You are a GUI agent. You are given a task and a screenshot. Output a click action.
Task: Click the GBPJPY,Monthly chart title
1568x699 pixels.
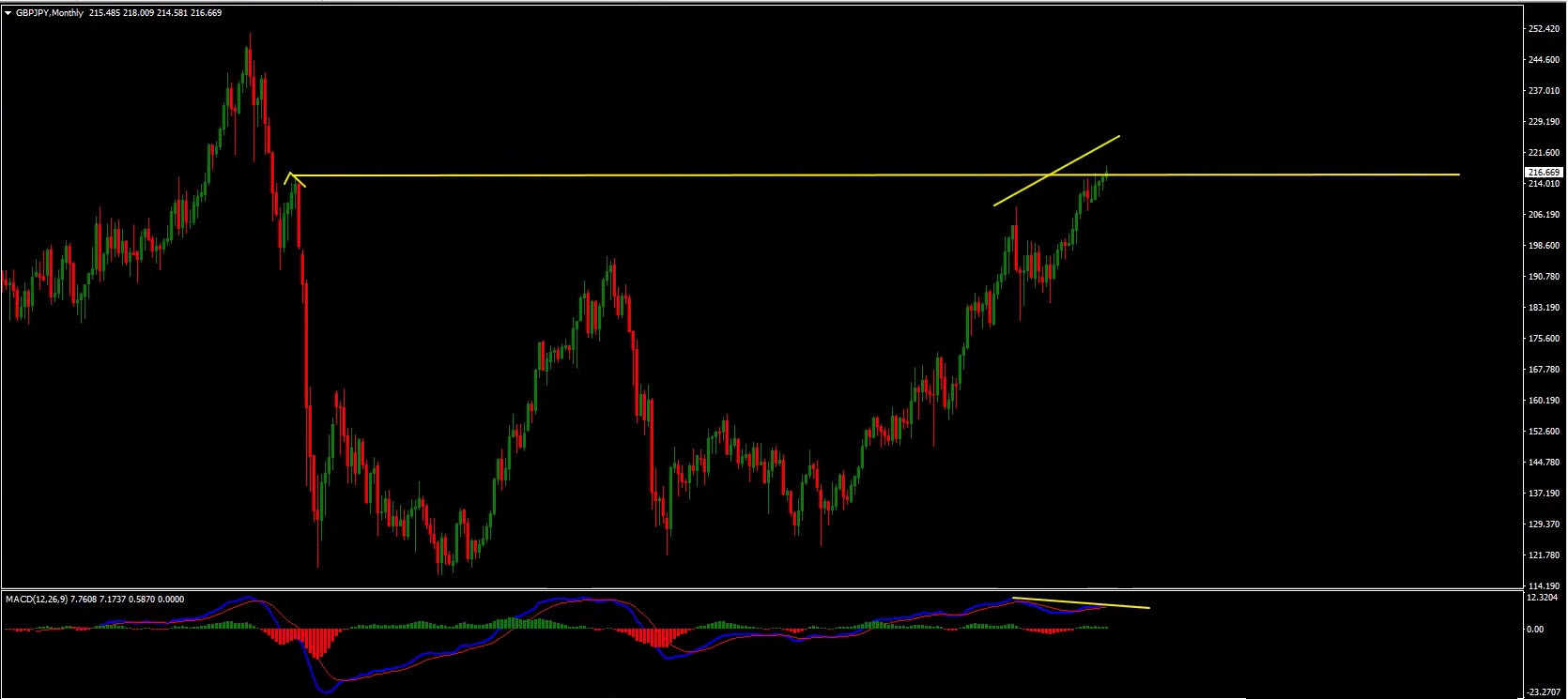coord(50,13)
